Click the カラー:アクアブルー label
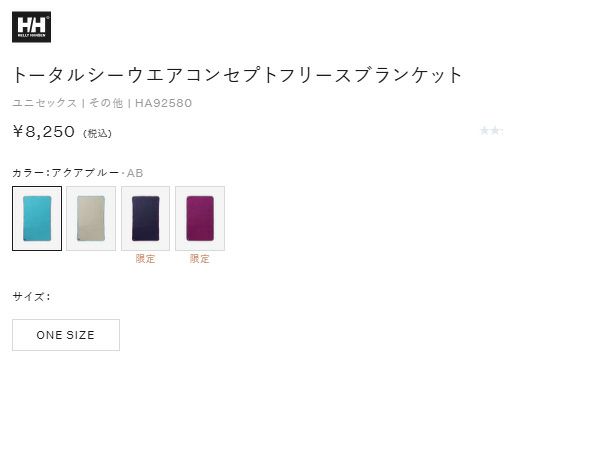Image resolution: width=600 pixels, height=450 pixels. (x=66, y=173)
